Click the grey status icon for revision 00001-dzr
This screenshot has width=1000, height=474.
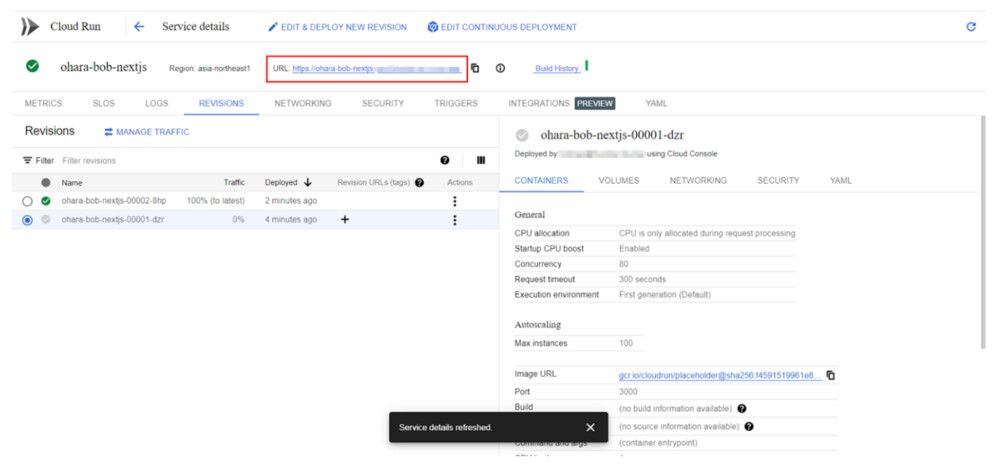(x=45, y=220)
